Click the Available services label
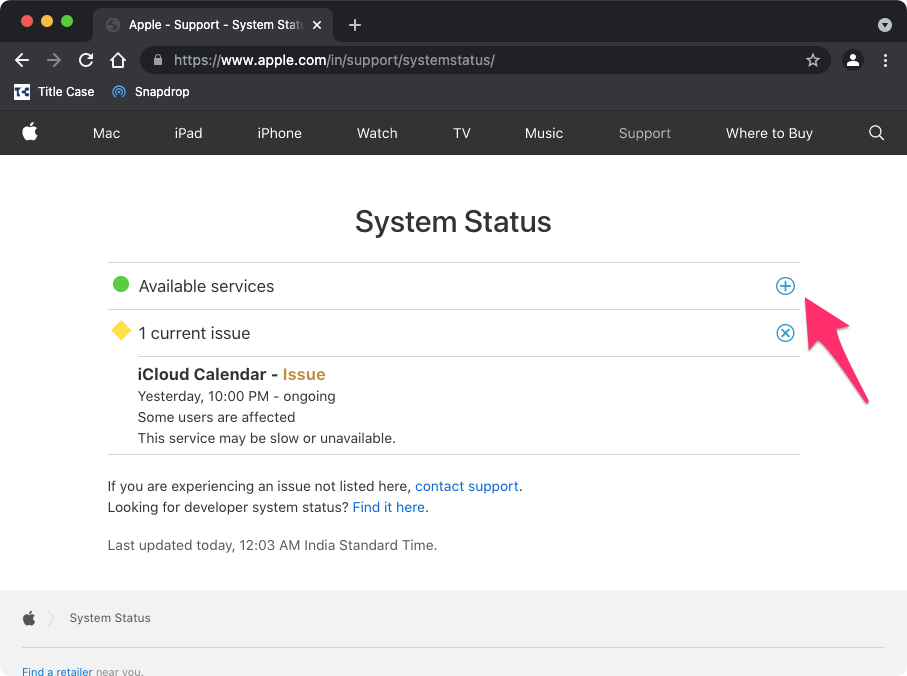907x676 pixels. point(207,286)
